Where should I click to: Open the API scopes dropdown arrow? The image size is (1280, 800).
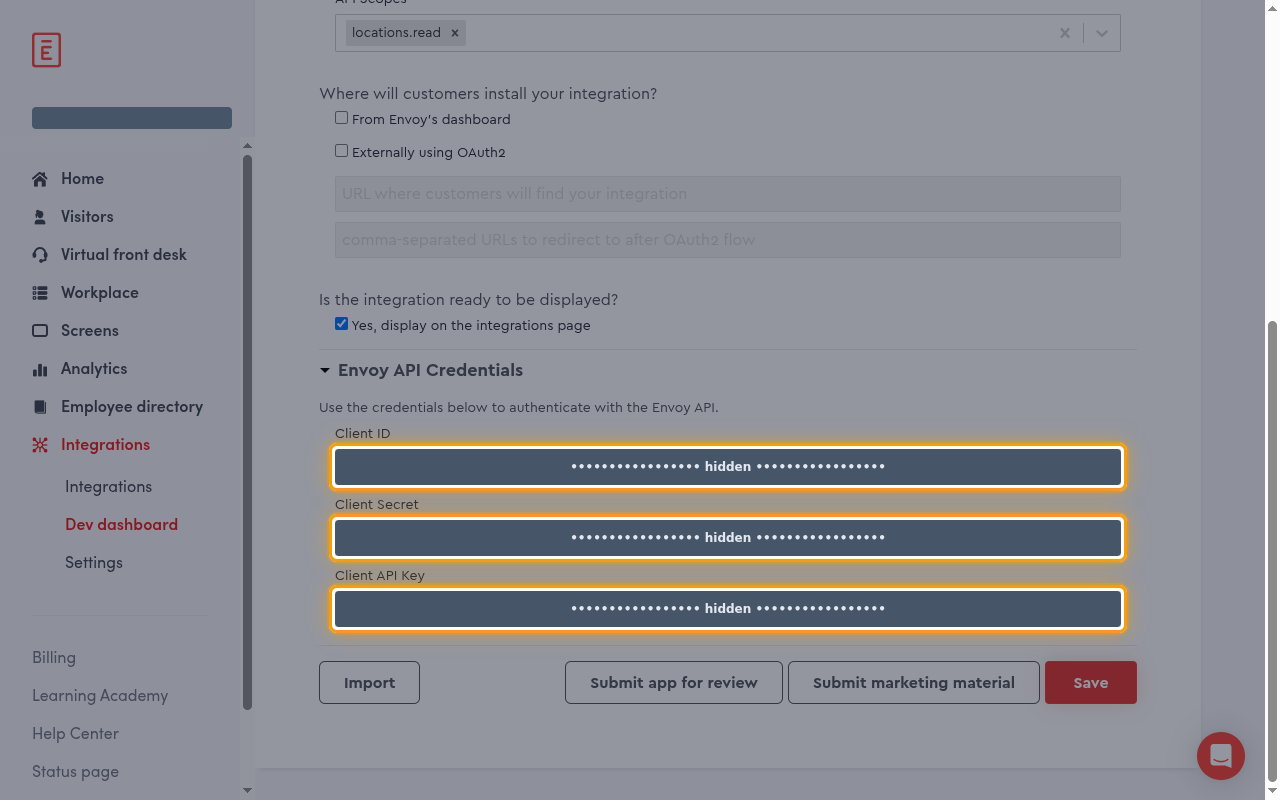pos(1101,33)
